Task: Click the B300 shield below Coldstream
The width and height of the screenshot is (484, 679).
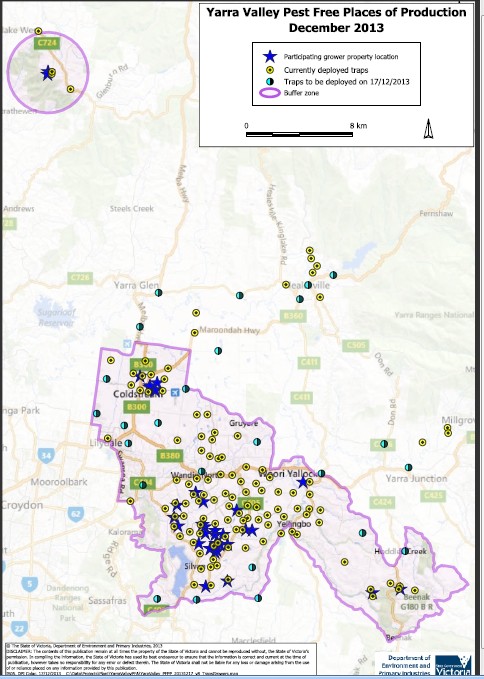Action: (137, 407)
